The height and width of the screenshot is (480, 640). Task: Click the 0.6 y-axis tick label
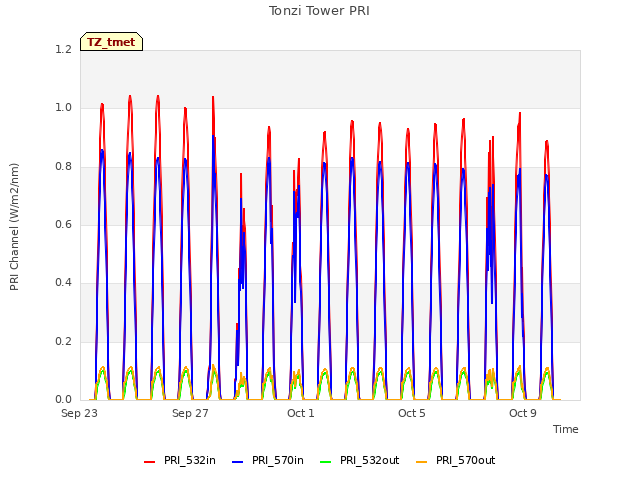pyautogui.click(x=63, y=224)
